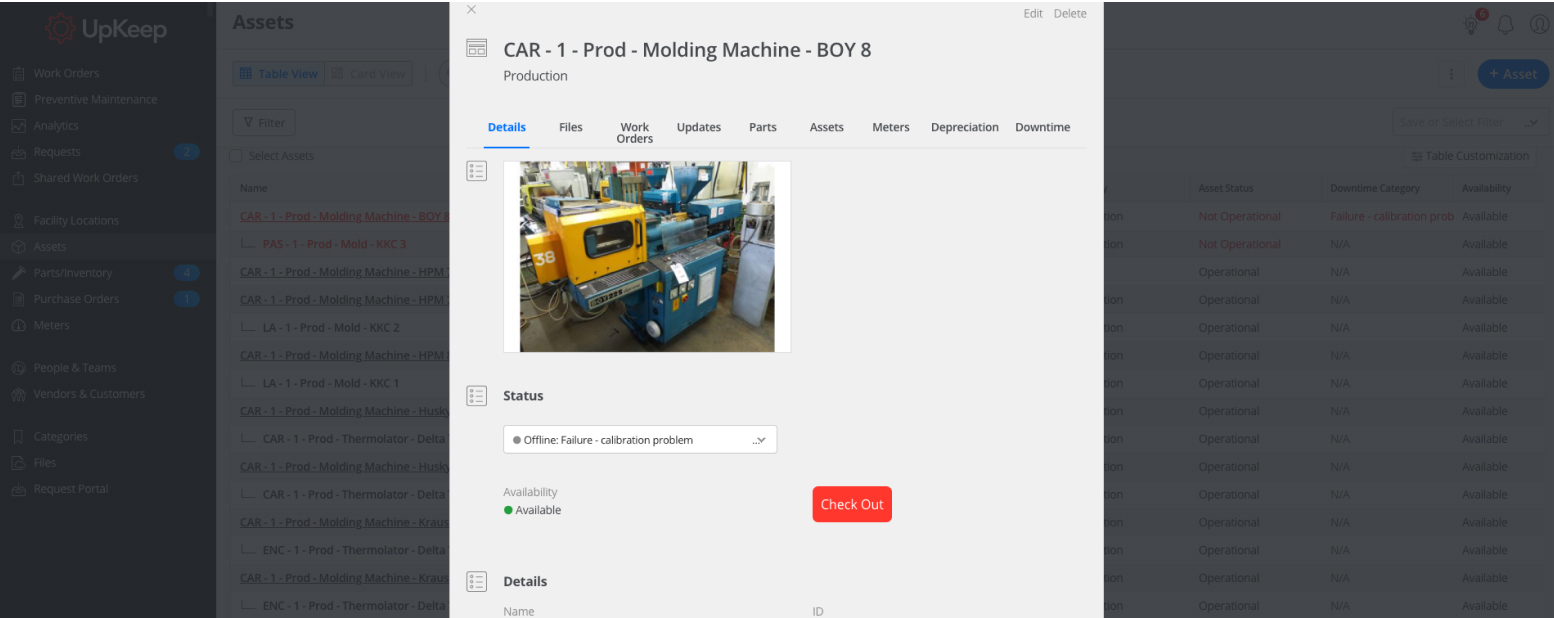1554x618 pixels.
Task: Click the add Asset button
Action: tap(1512, 73)
